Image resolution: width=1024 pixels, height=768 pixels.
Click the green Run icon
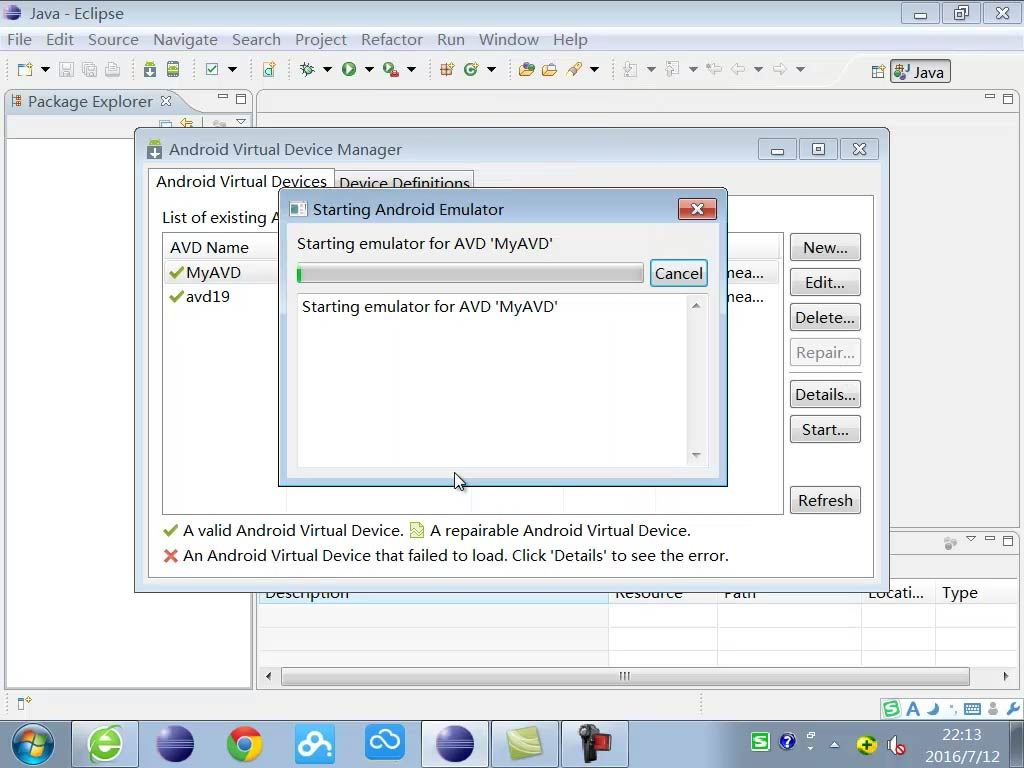[349, 69]
